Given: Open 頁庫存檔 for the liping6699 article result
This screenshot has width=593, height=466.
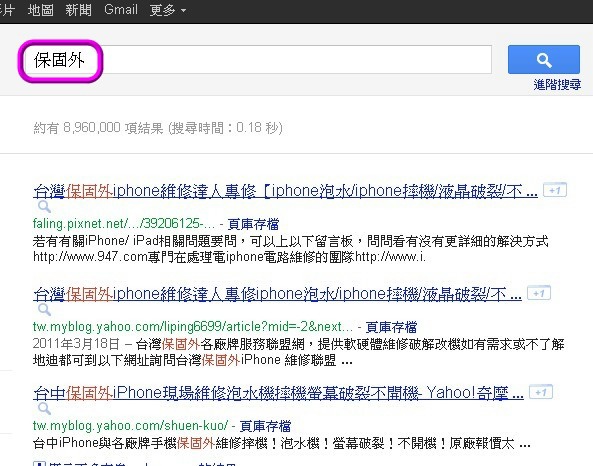Looking at the screenshot, I should (x=391, y=327).
